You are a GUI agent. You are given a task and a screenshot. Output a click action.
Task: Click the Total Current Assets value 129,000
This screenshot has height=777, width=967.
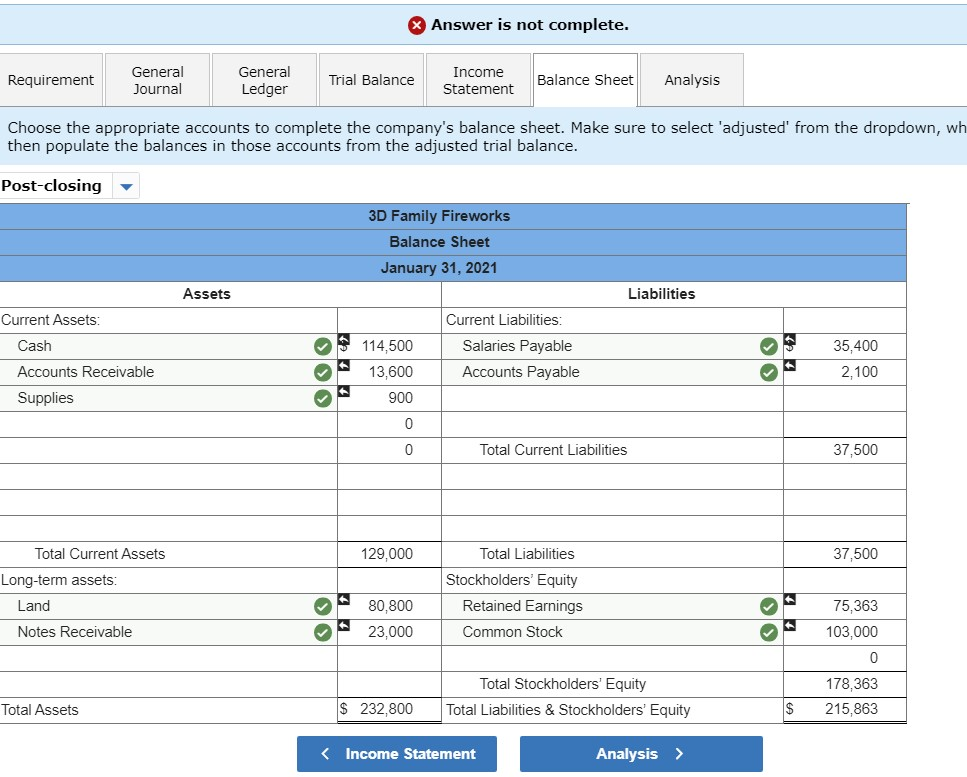coord(390,554)
